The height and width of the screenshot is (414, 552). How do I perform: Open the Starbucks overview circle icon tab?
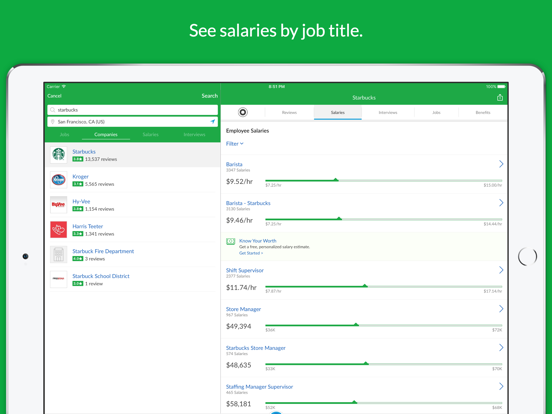pos(243,112)
